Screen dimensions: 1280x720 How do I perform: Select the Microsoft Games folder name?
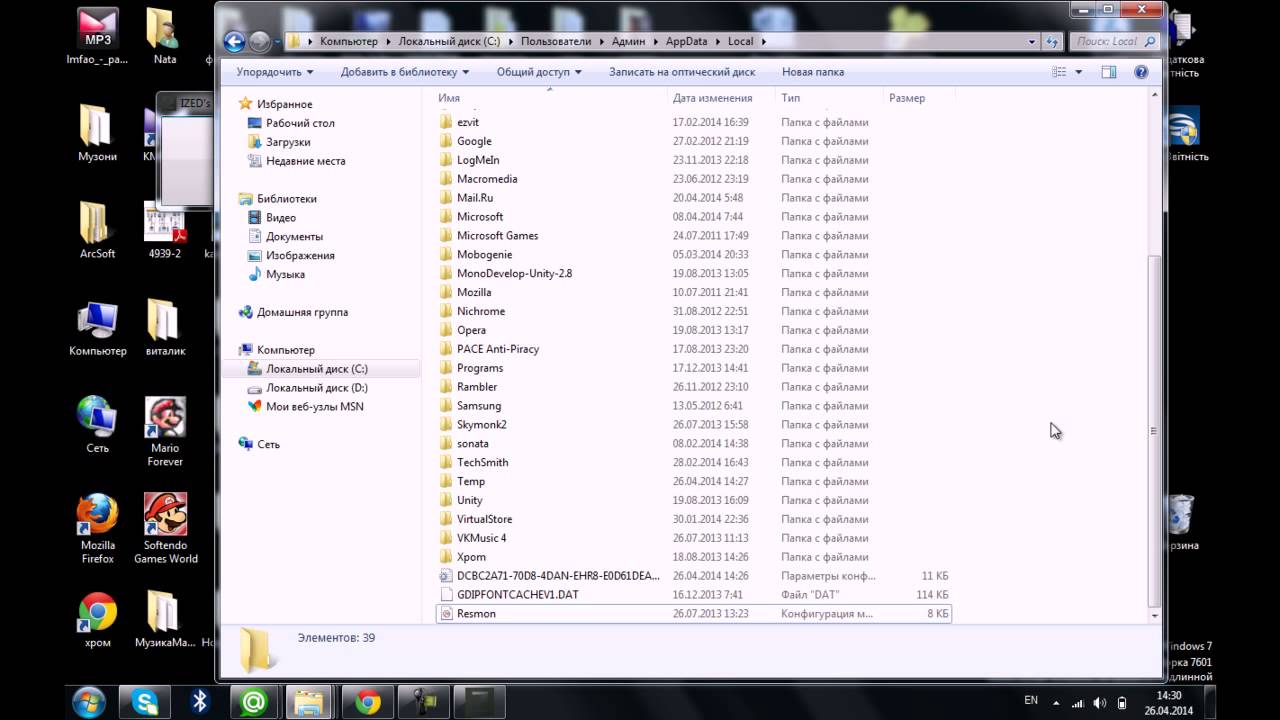pyautogui.click(x=497, y=236)
